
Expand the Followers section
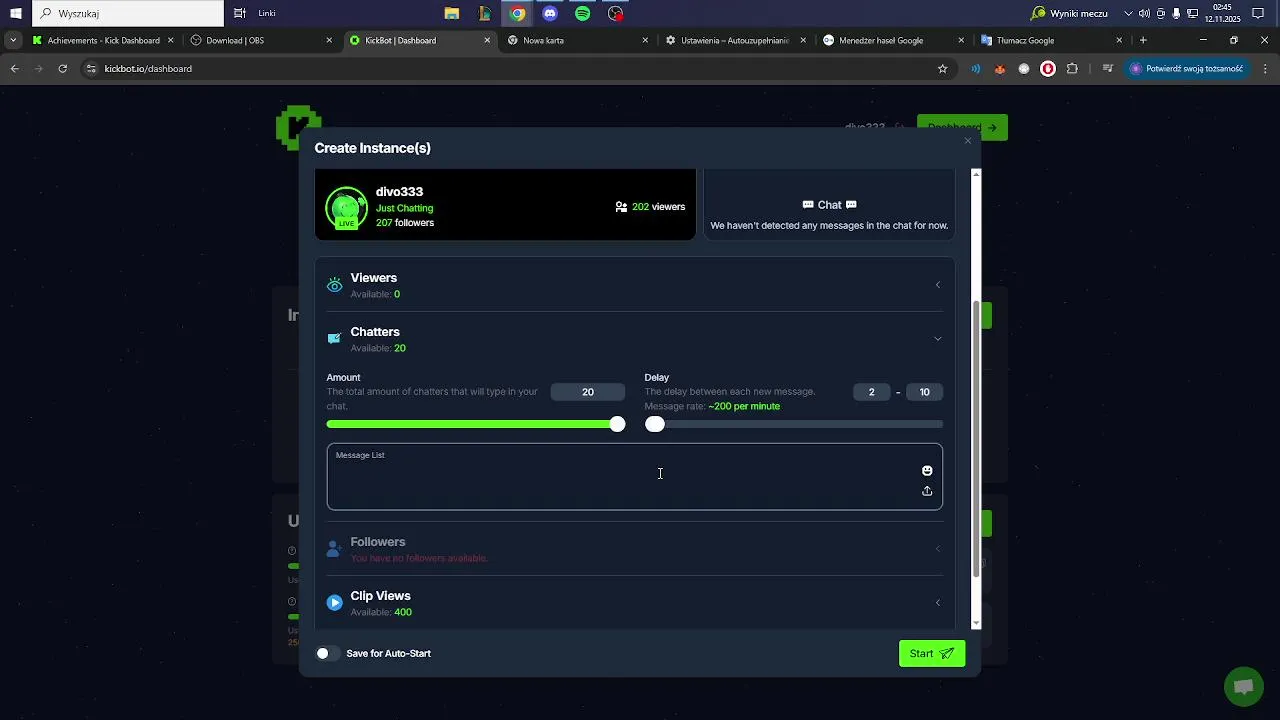click(x=937, y=549)
